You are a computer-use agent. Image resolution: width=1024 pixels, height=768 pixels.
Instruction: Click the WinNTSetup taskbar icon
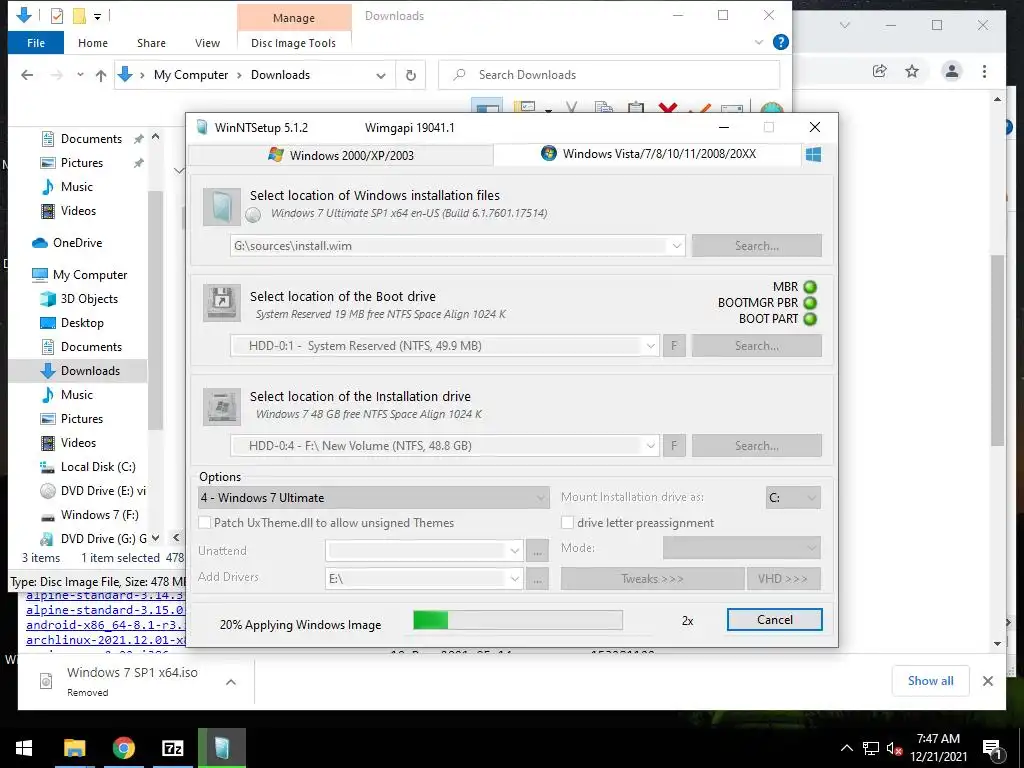221,748
